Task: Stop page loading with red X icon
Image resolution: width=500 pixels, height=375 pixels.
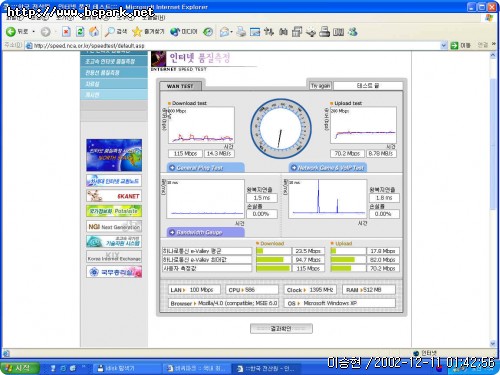Action: click(x=66, y=32)
